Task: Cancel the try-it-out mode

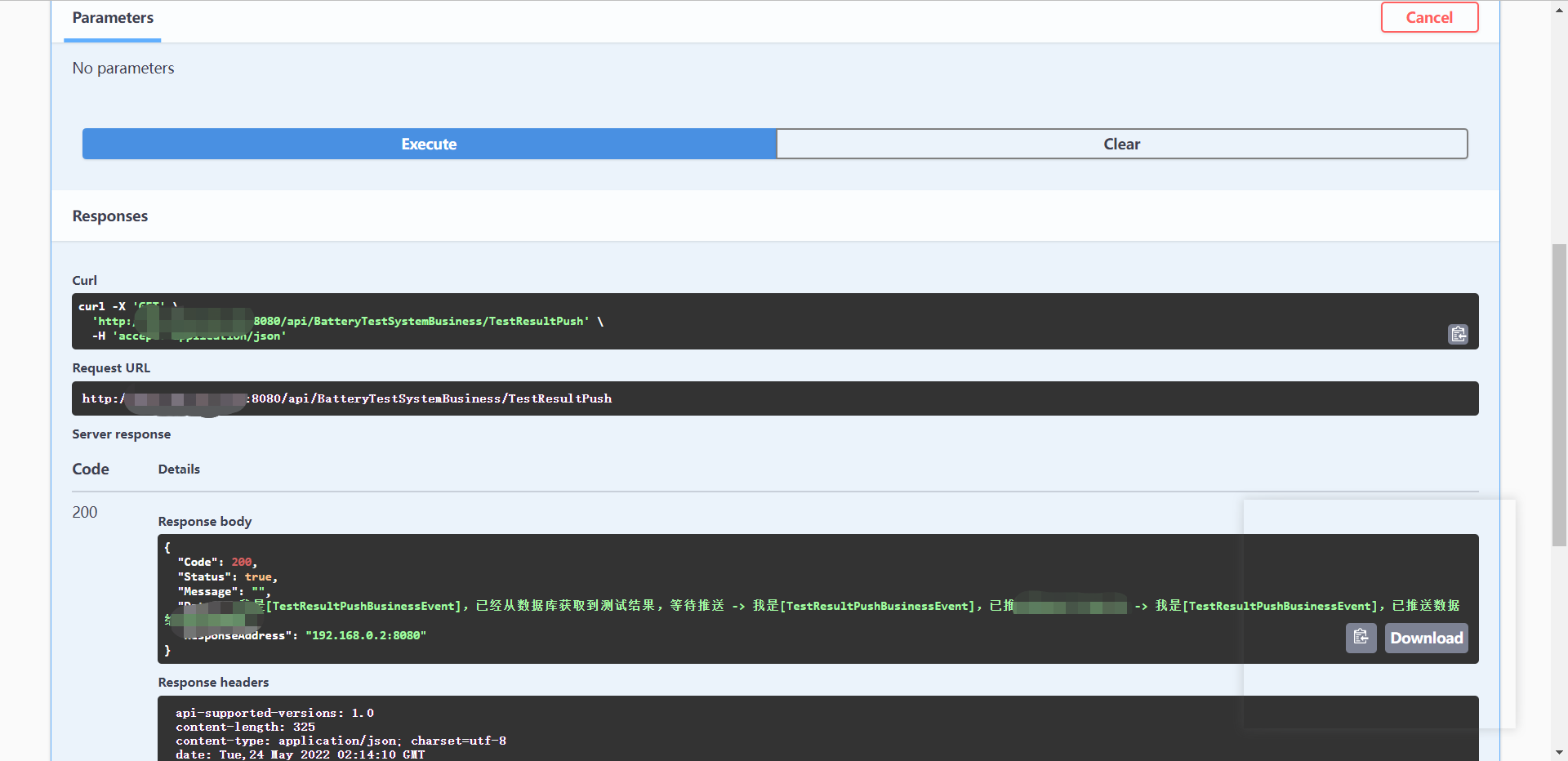Action: tap(1429, 17)
